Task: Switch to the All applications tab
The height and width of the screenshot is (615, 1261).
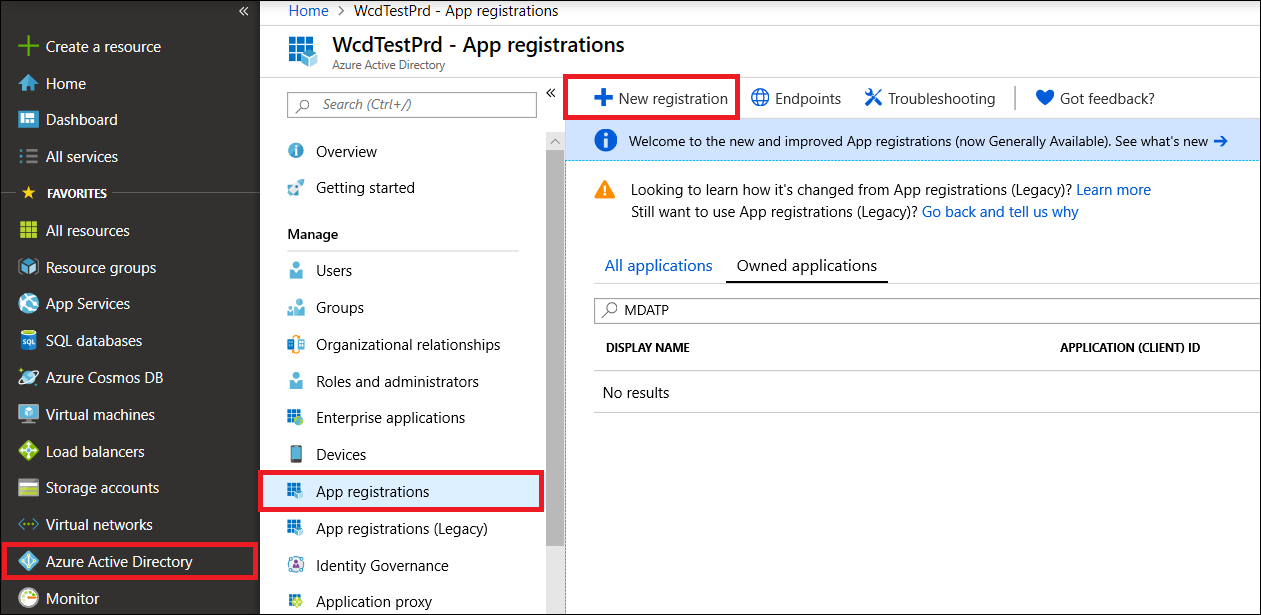Action: [658, 265]
